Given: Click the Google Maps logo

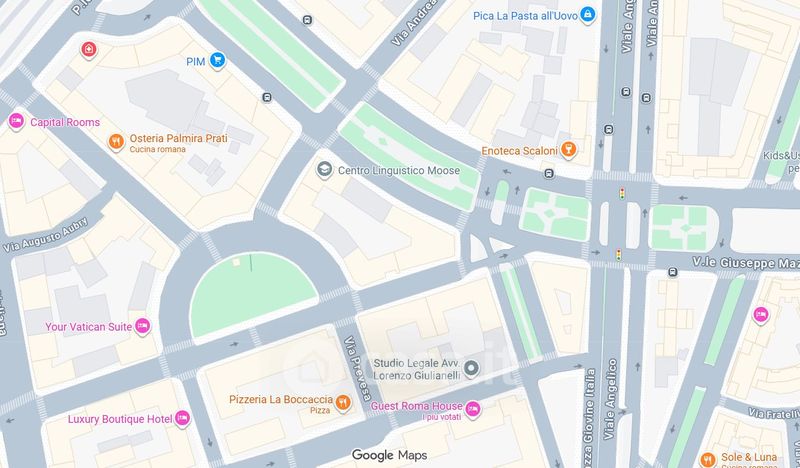Looking at the screenshot, I should click(389, 455).
